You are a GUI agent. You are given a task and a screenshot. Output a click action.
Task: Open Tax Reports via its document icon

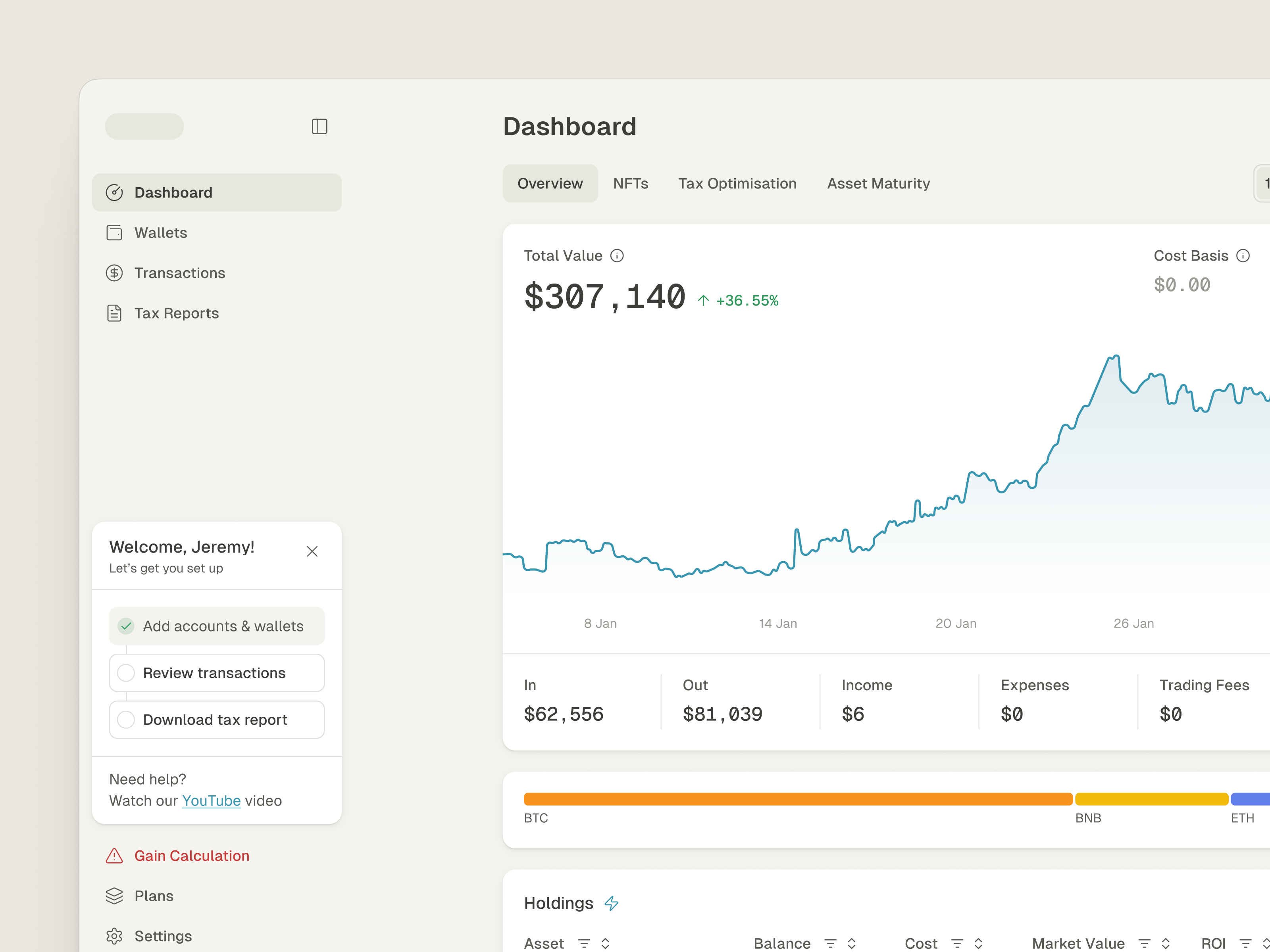[x=114, y=313]
